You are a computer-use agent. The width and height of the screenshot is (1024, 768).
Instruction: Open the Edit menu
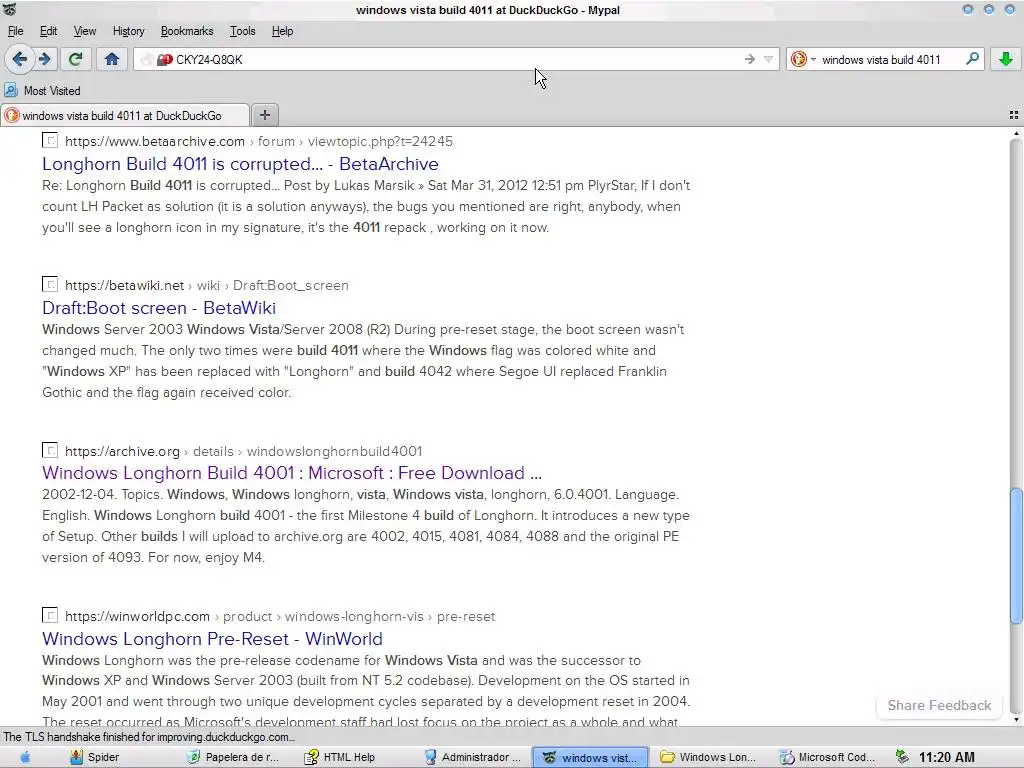(48, 31)
